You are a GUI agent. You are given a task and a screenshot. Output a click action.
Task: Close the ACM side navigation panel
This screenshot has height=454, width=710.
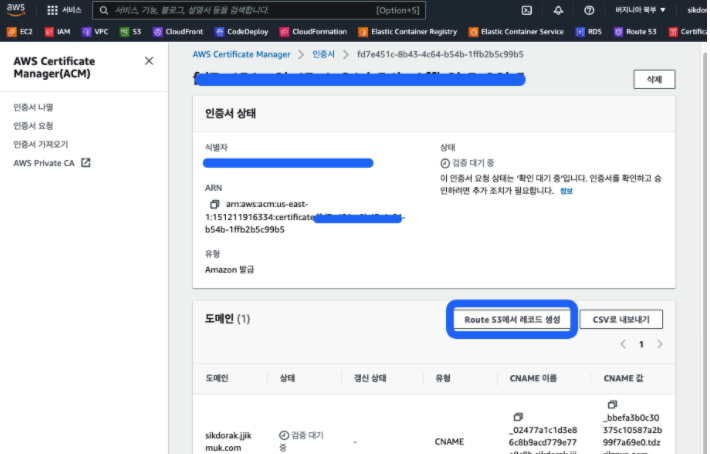click(x=149, y=61)
